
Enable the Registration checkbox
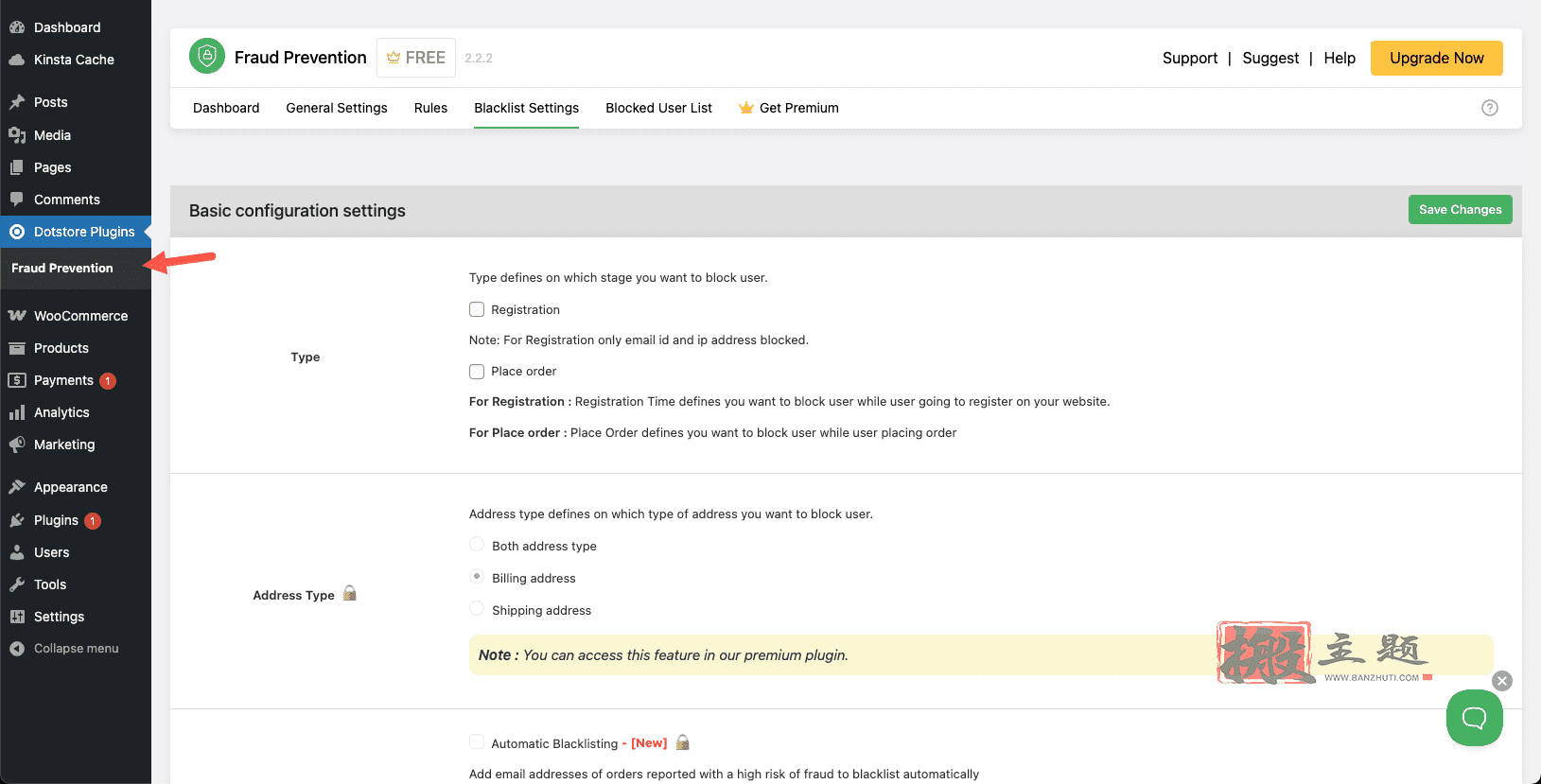coord(477,309)
